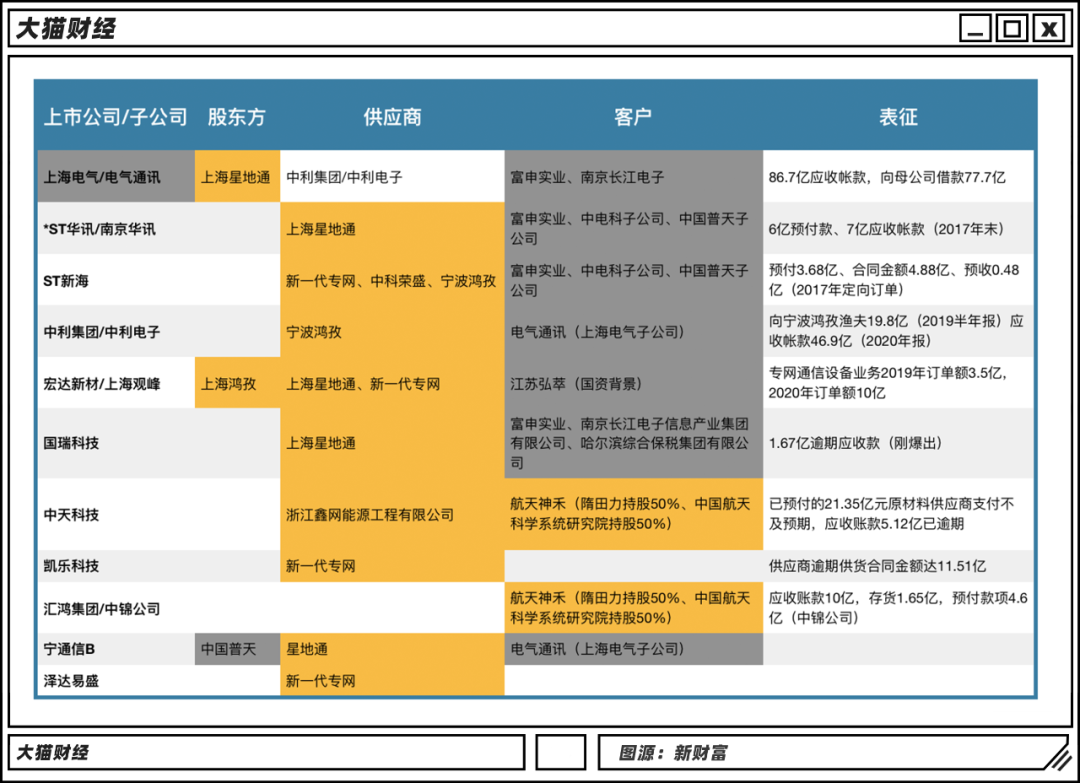Click the 专网通信设备业务2019年订单额 cell
Viewport: 1080px width, 783px height.
(898, 383)
